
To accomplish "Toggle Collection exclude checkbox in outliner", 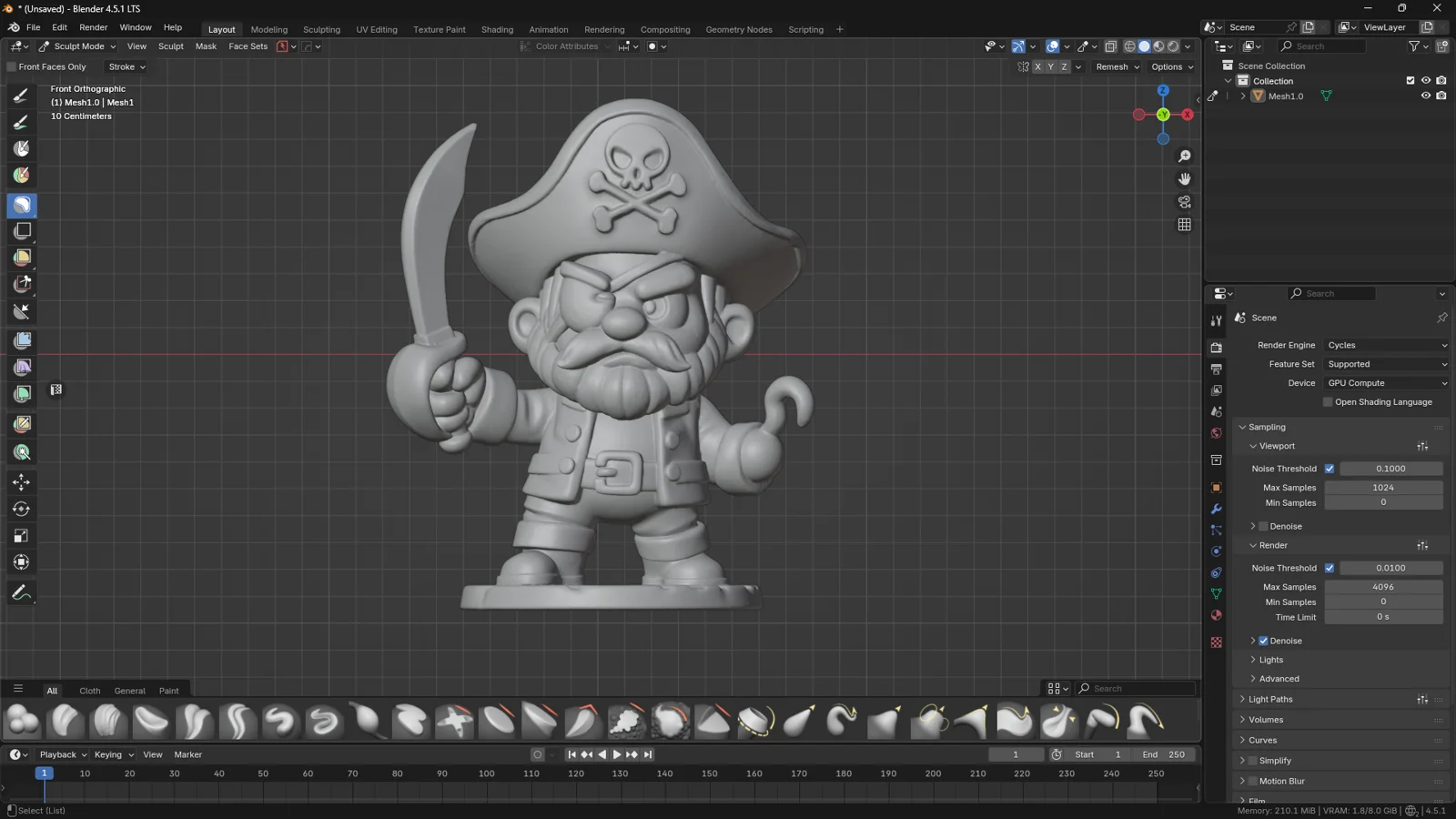I will point(1410,81).
